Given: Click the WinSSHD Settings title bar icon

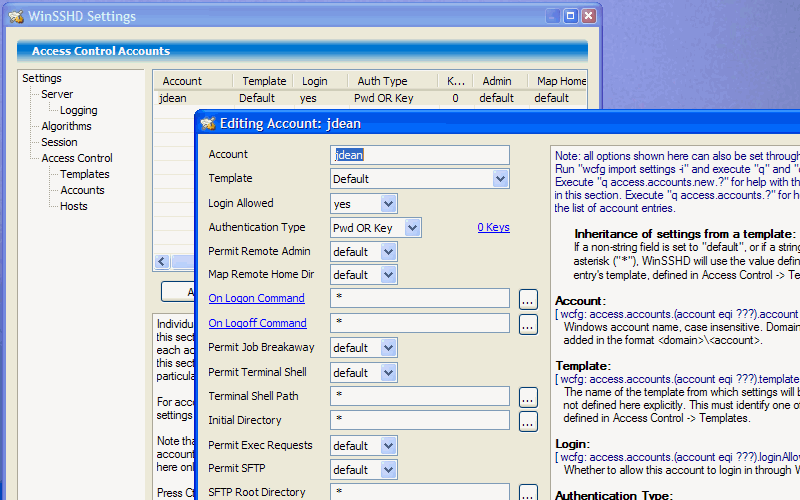Looking at the screenshot, I should click(16, 16).
